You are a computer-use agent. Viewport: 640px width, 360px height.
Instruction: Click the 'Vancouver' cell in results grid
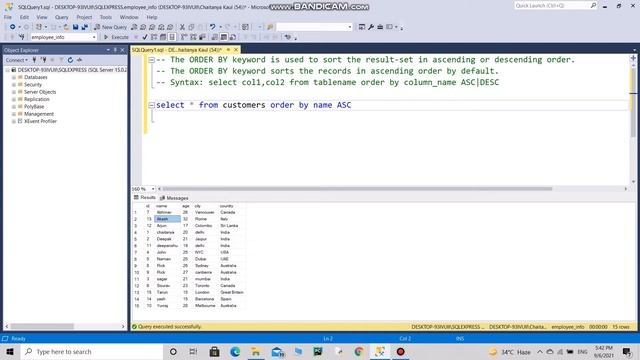[x=204, y=212]
